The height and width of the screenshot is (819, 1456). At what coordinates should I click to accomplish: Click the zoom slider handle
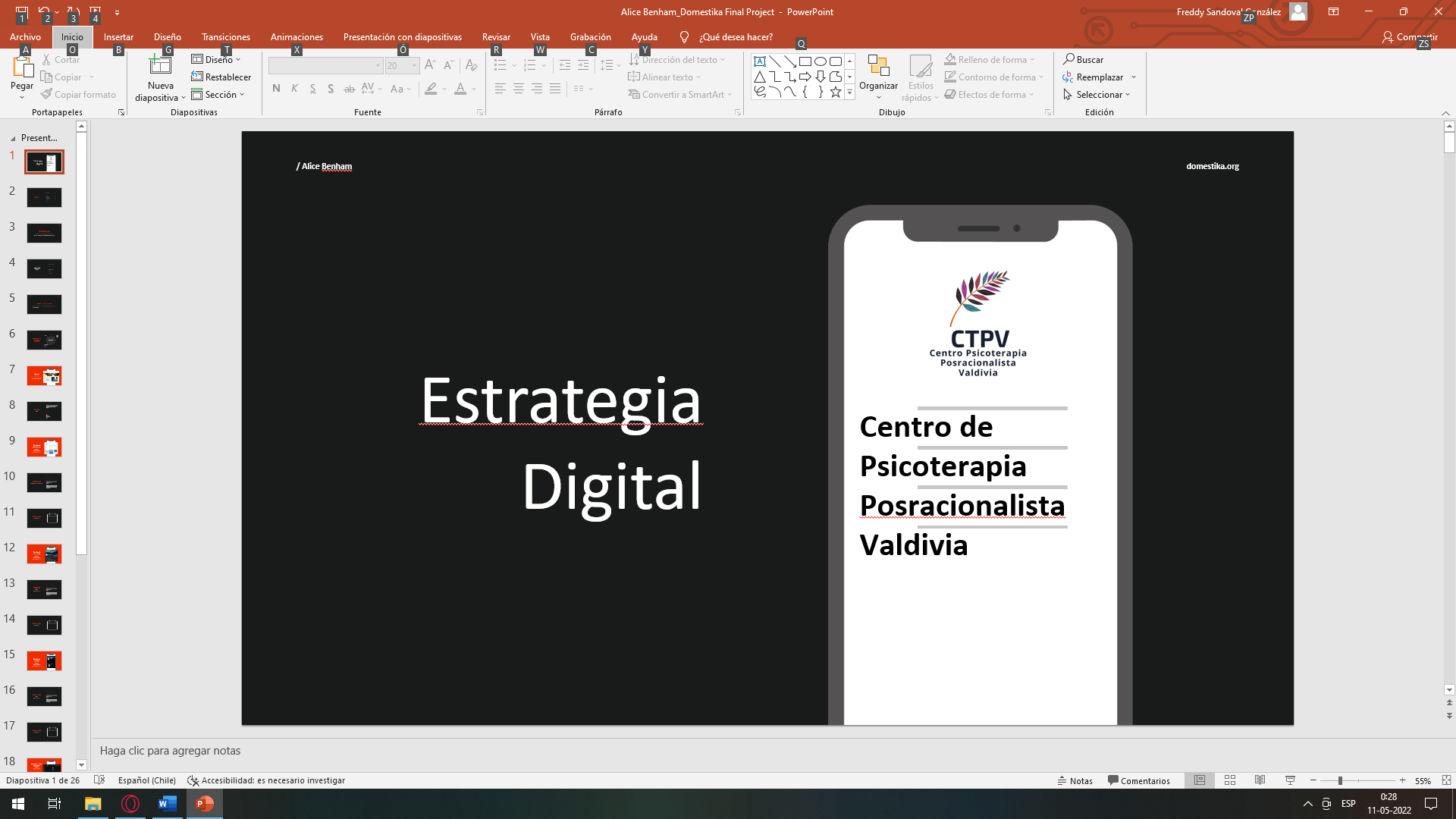1340,780
